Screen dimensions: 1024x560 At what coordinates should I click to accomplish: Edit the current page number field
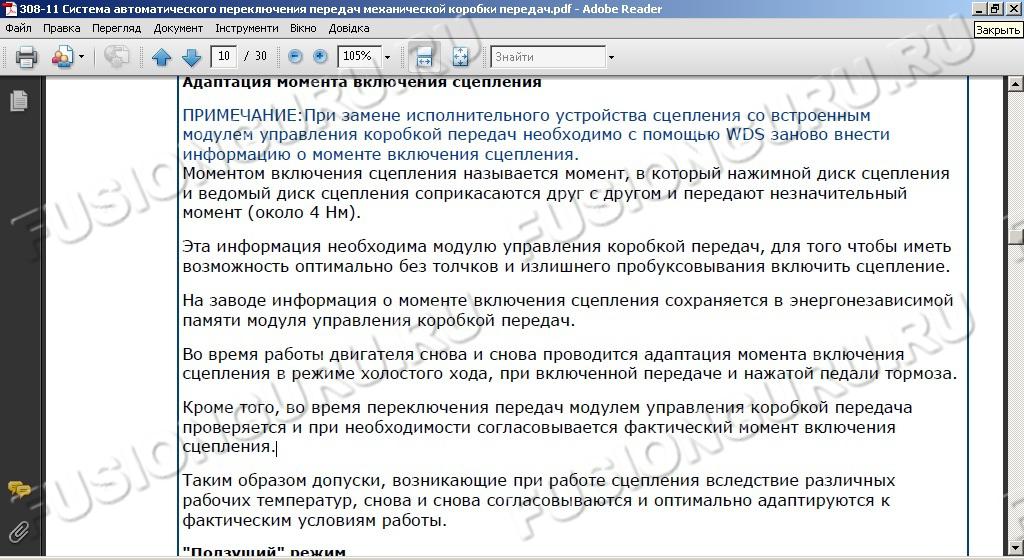223,56
